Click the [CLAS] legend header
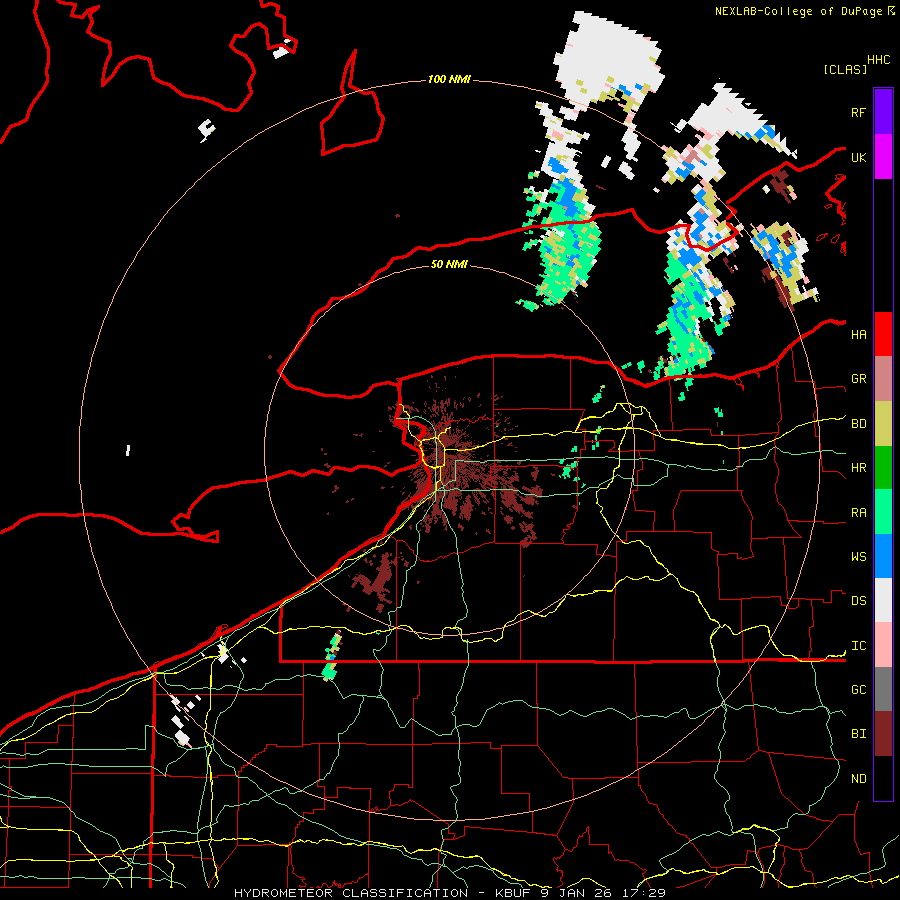This screenshot has height=900, width=900. pyautogui.click(x=844, y=69)
